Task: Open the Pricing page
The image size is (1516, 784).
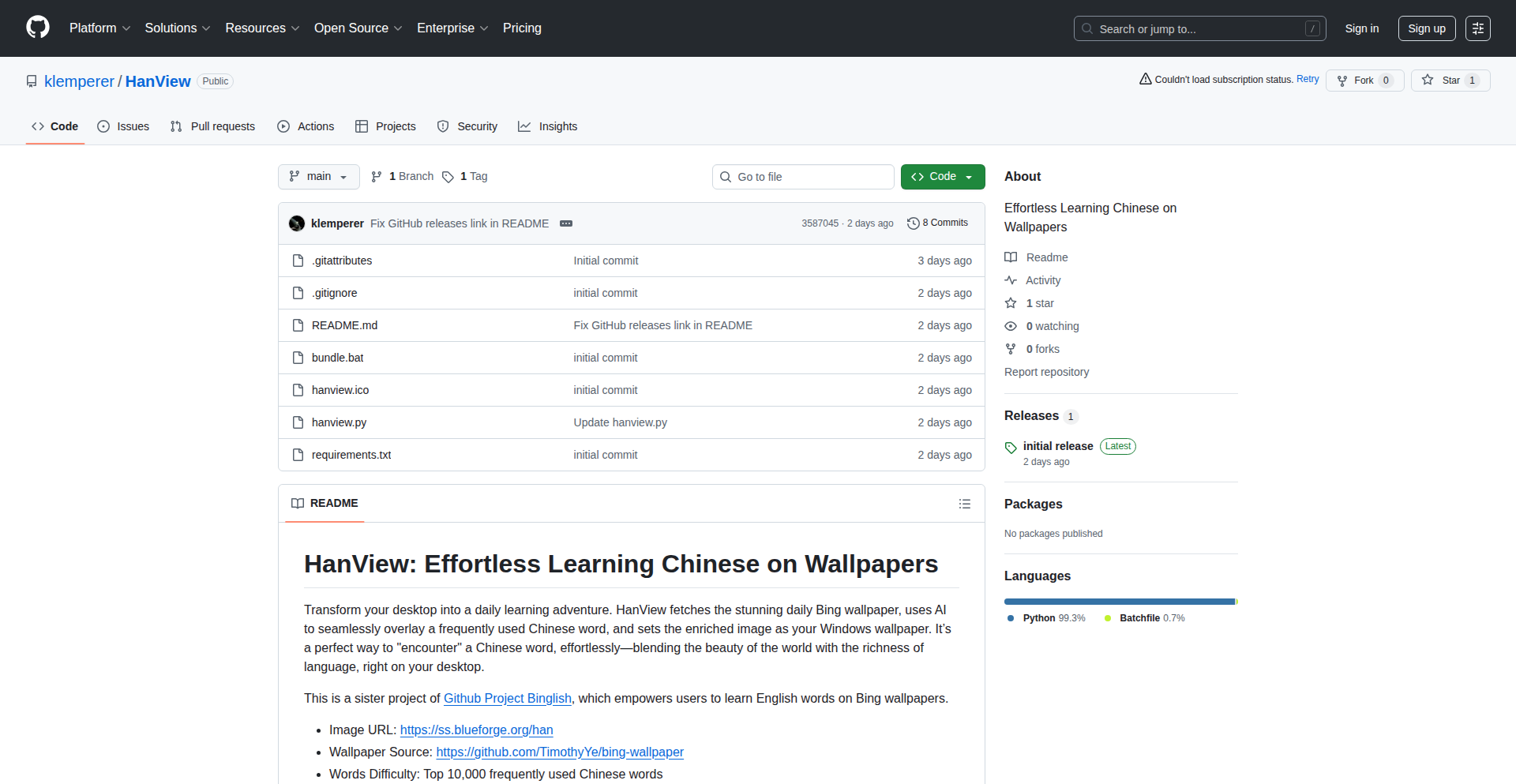Action: coord(522,28)
